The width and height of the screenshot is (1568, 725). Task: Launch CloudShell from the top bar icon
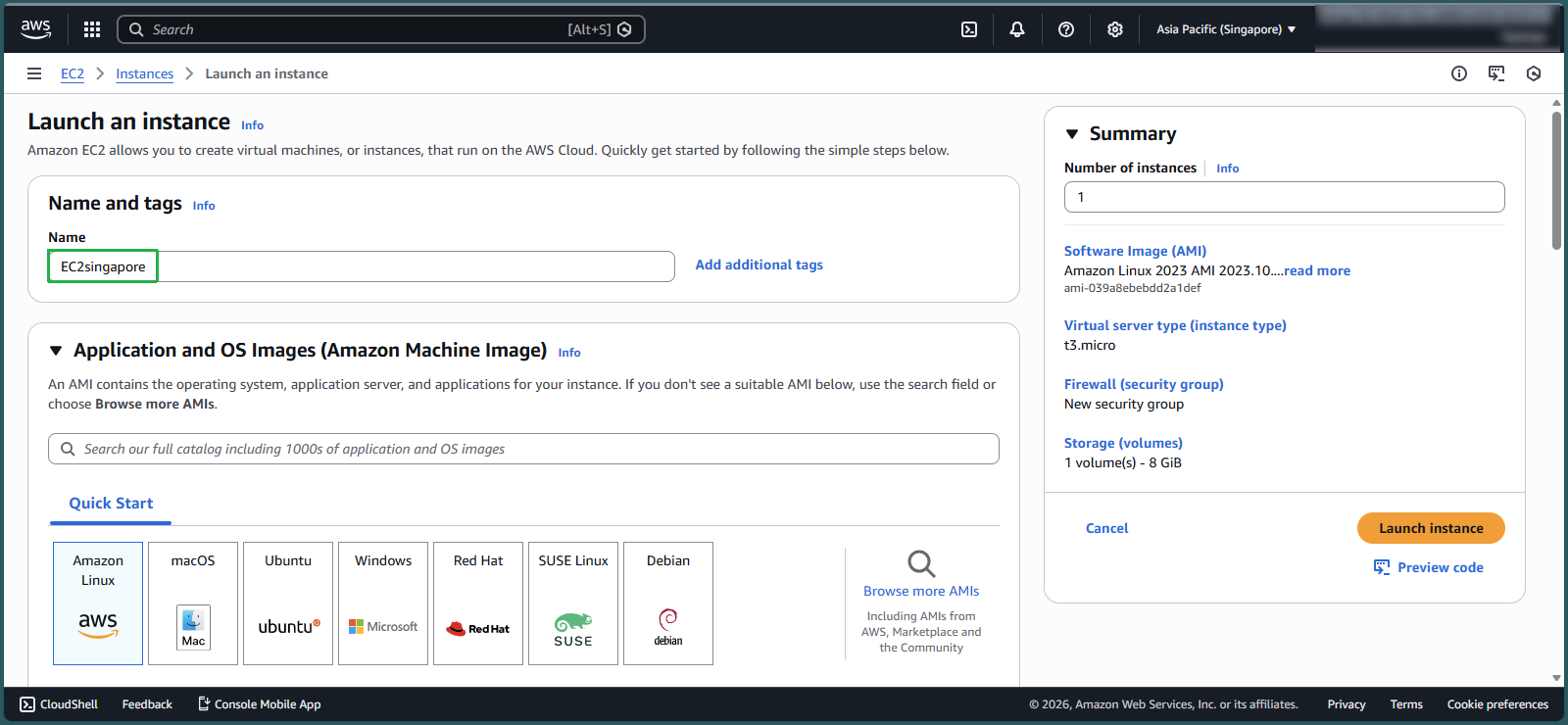click(969, 29)
